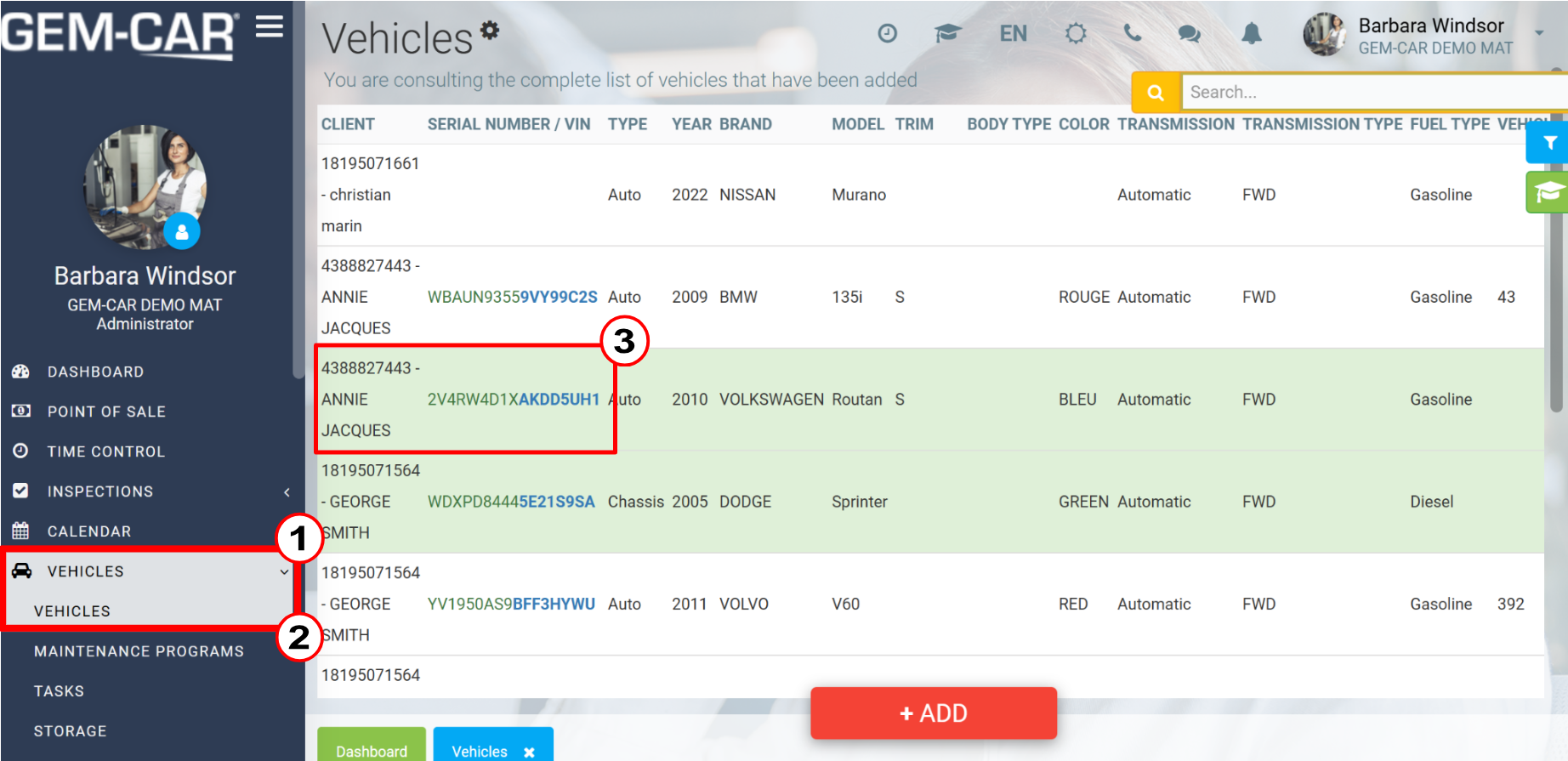
Task: Sort by BRAND column header
Action: click(746, 124)
